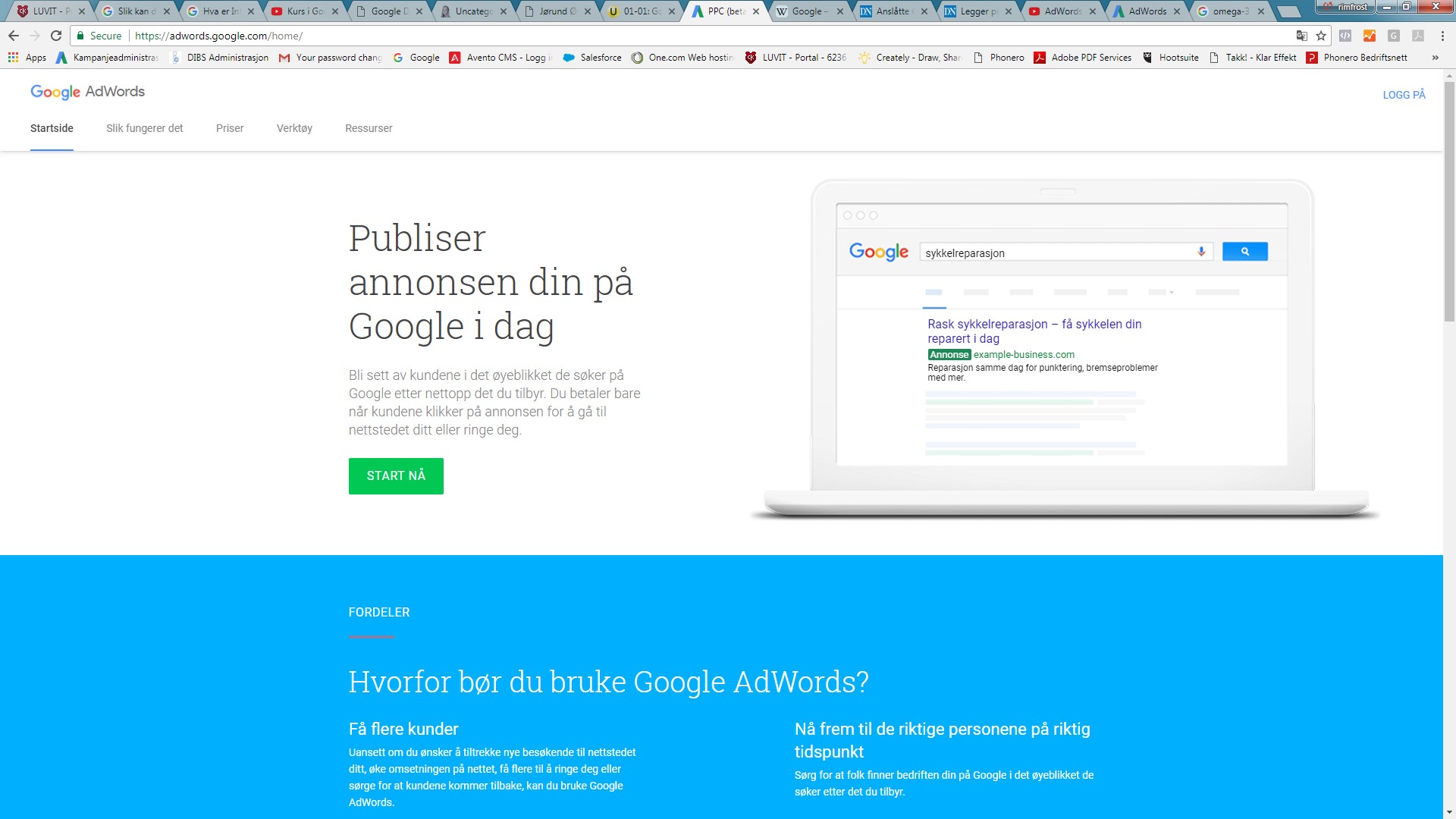Click the 'Rask sykkelreparasjon' ad headline
Viewport: 1456px width, 819px height.
1034,331
